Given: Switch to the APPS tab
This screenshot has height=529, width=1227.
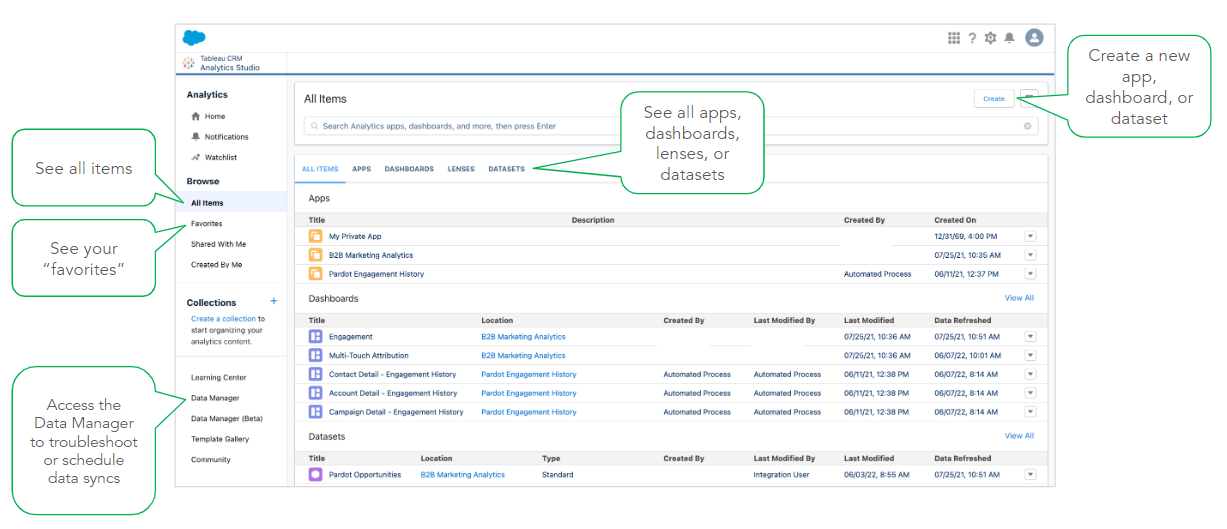Looking at the screenshot, I should tap(361, 169).
